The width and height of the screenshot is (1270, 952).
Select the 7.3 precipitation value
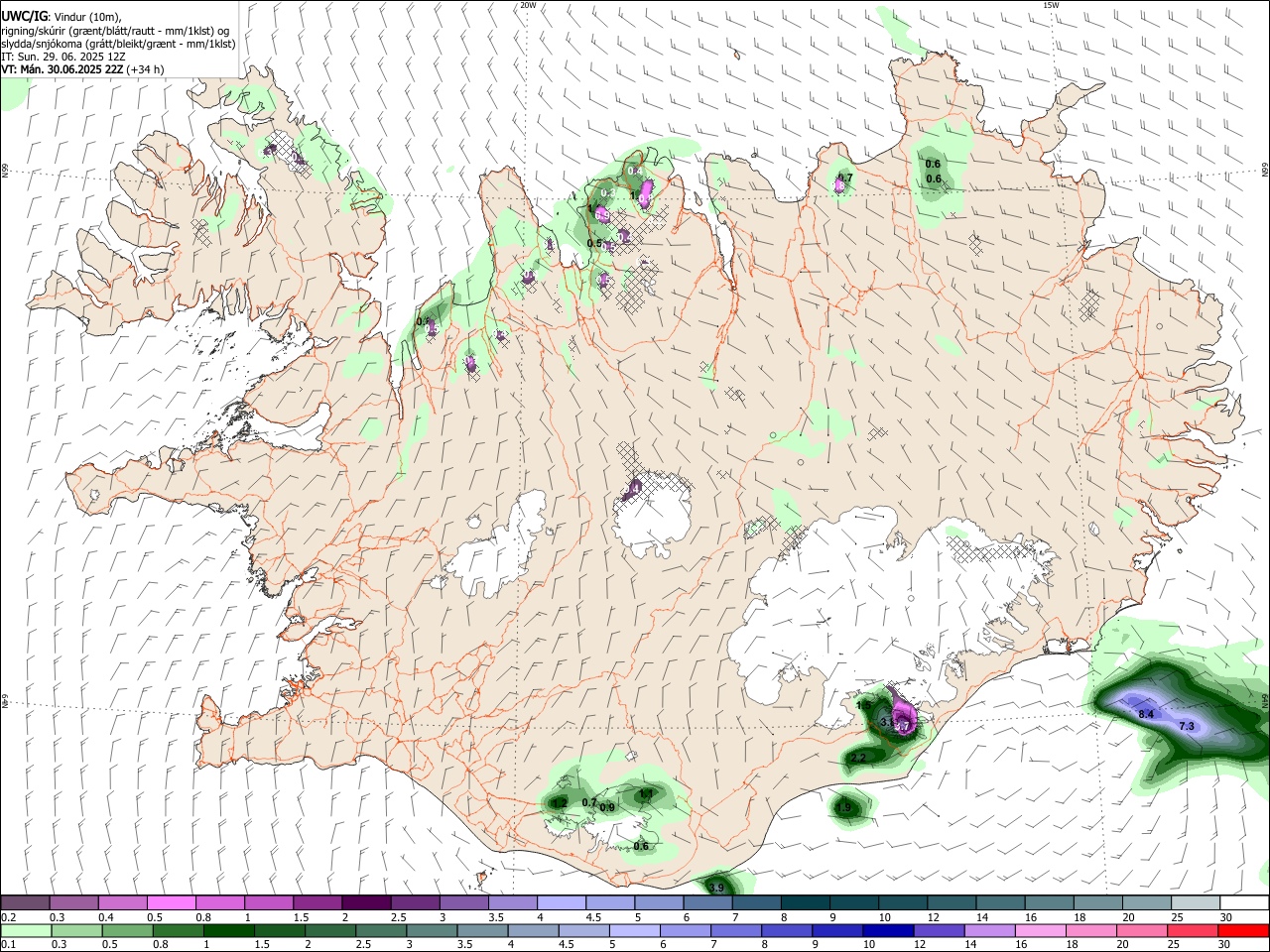pos(1187,726)
